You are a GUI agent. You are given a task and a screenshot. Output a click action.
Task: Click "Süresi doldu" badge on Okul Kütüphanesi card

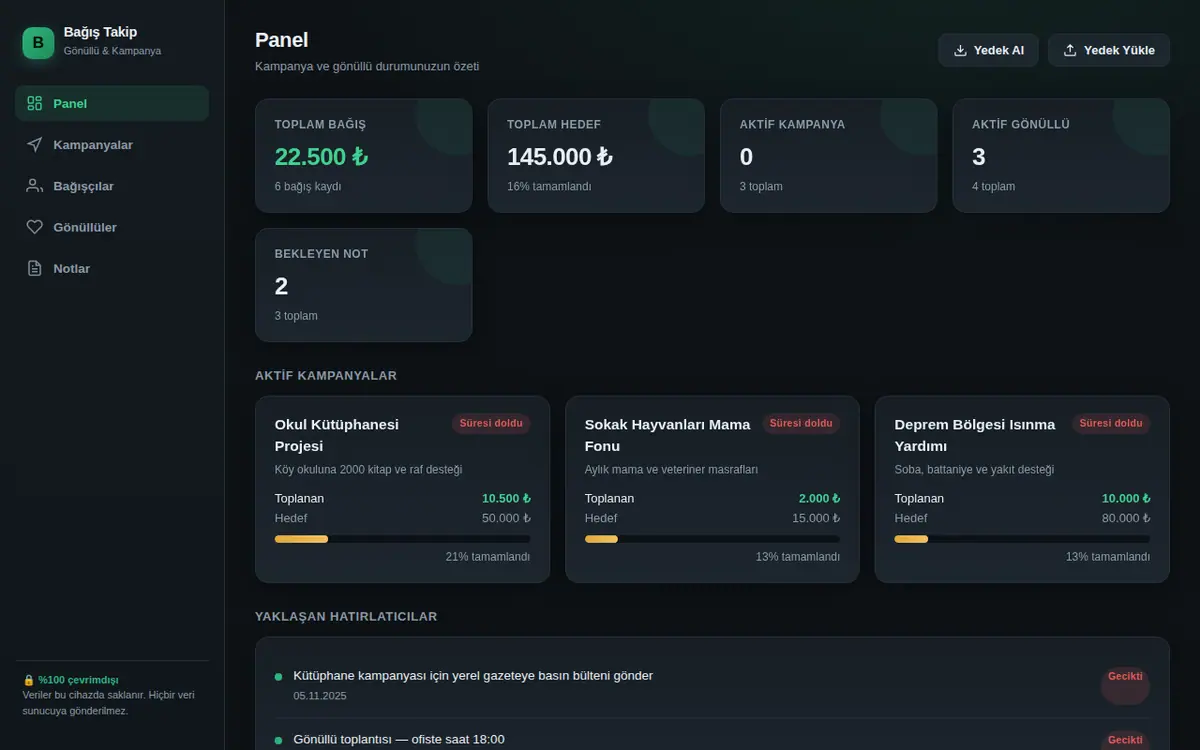click(491, 423)
